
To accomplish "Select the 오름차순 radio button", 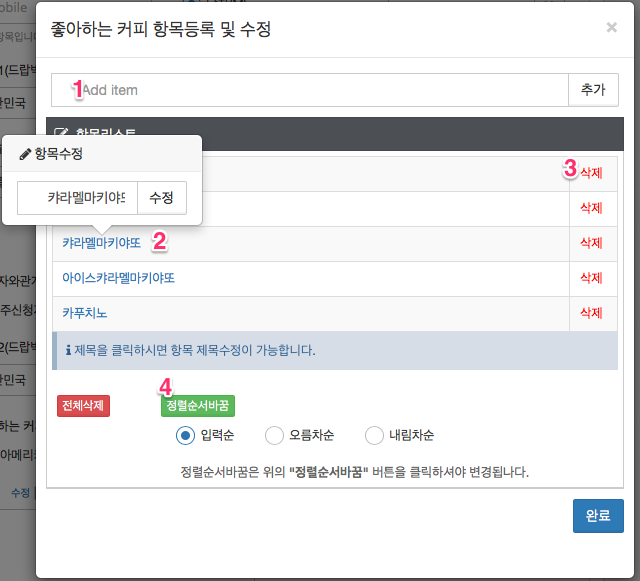I will tap(274, 436).
